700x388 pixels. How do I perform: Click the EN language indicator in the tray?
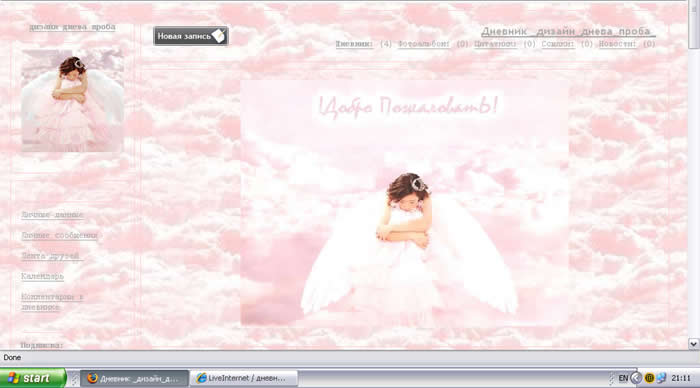coord(623,378)
